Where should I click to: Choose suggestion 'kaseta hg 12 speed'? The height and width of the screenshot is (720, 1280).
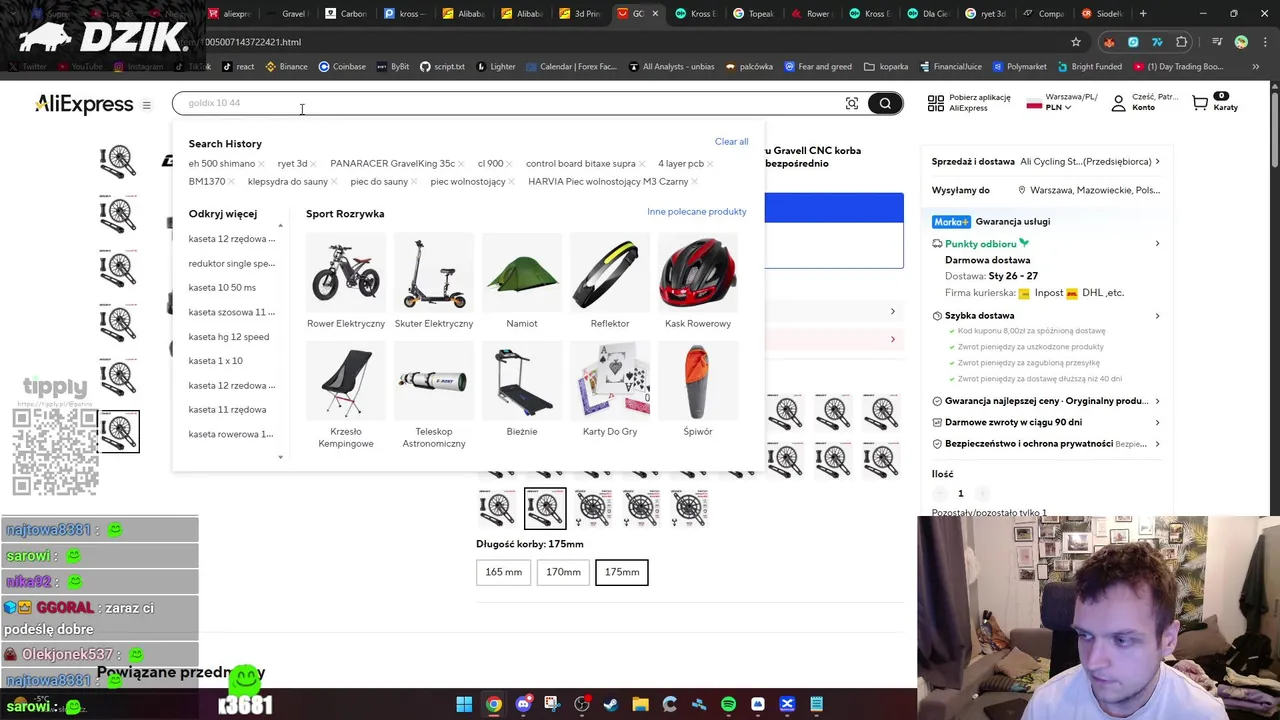coord(229,337)
